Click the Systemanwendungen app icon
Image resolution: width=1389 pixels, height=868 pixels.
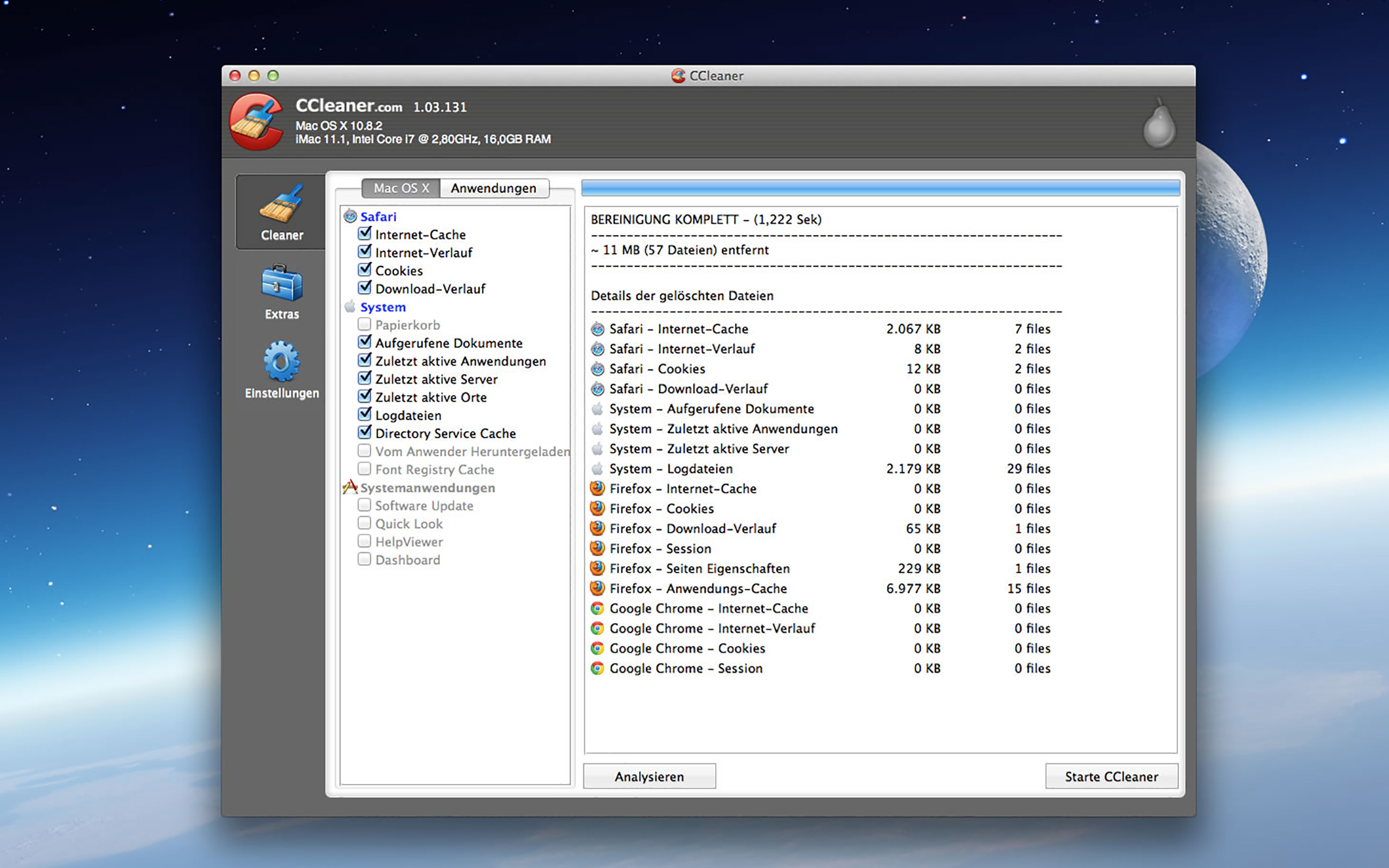(350, 487)
